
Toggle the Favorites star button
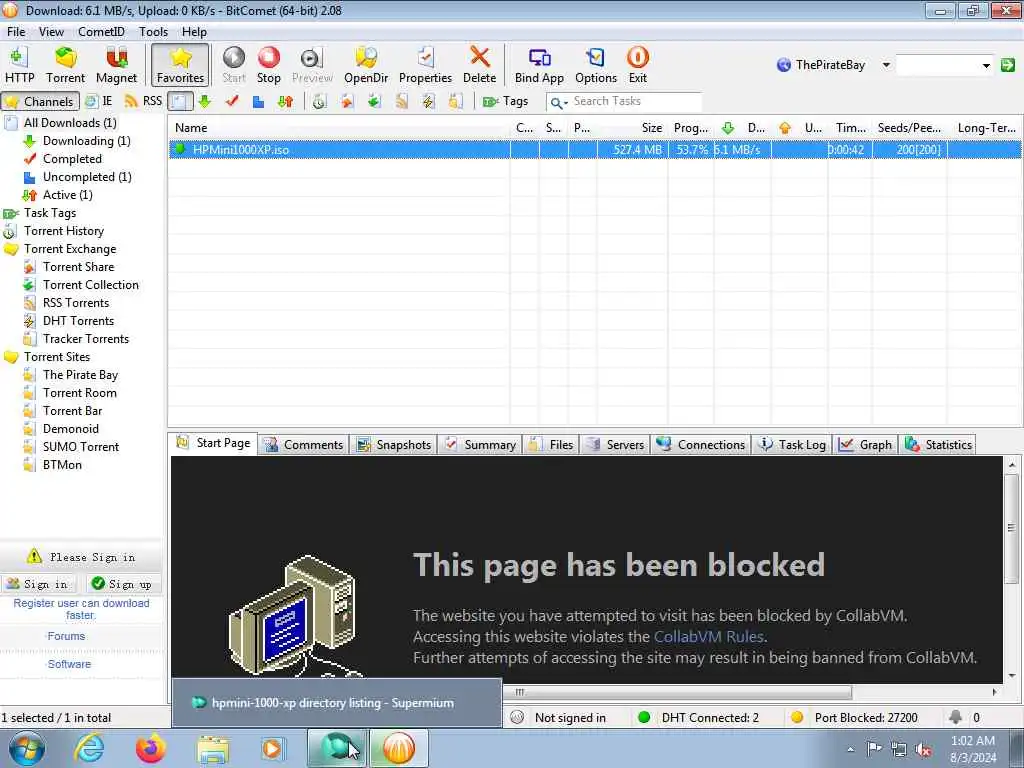pyautogui.click(x=180, y=65)
